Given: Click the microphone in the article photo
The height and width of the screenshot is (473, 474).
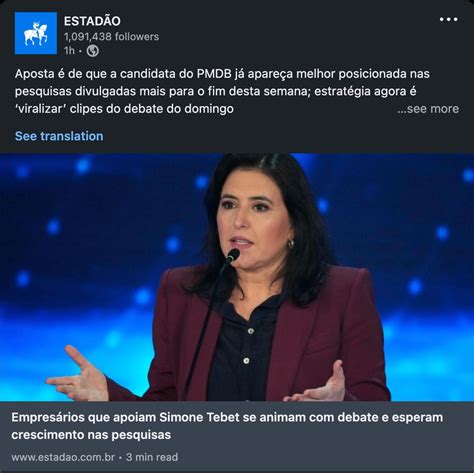Looking at the screenshot, I should point(233,256).
